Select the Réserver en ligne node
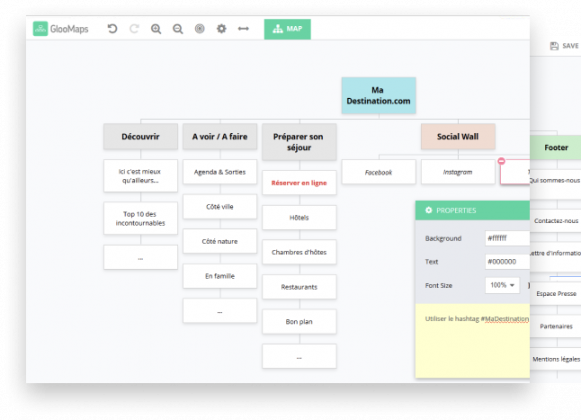 pyautogui.click(x=299, y=183)
